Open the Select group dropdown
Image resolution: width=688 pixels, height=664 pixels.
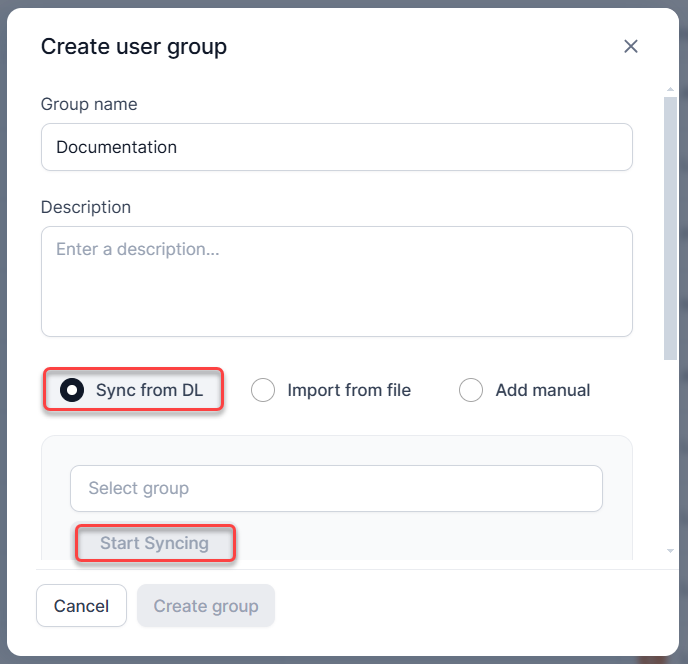(x=336, y=488)
